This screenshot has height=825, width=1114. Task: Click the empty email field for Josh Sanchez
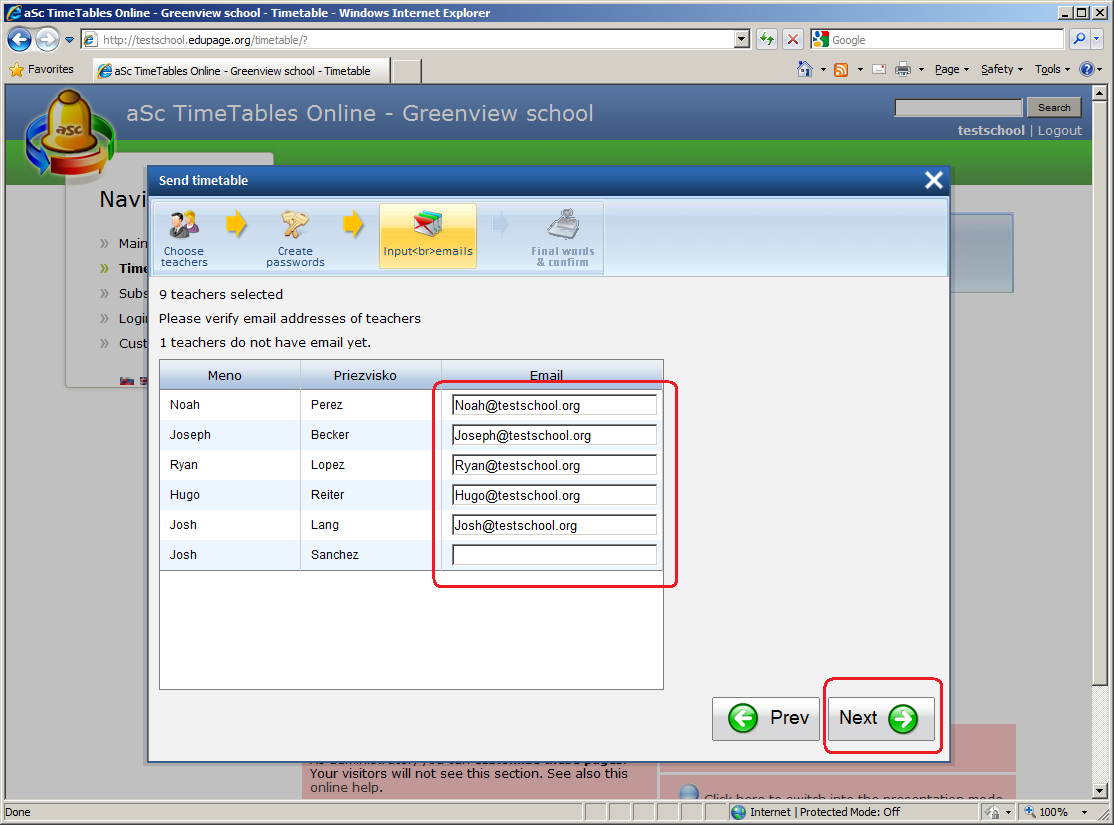(554, 555)
